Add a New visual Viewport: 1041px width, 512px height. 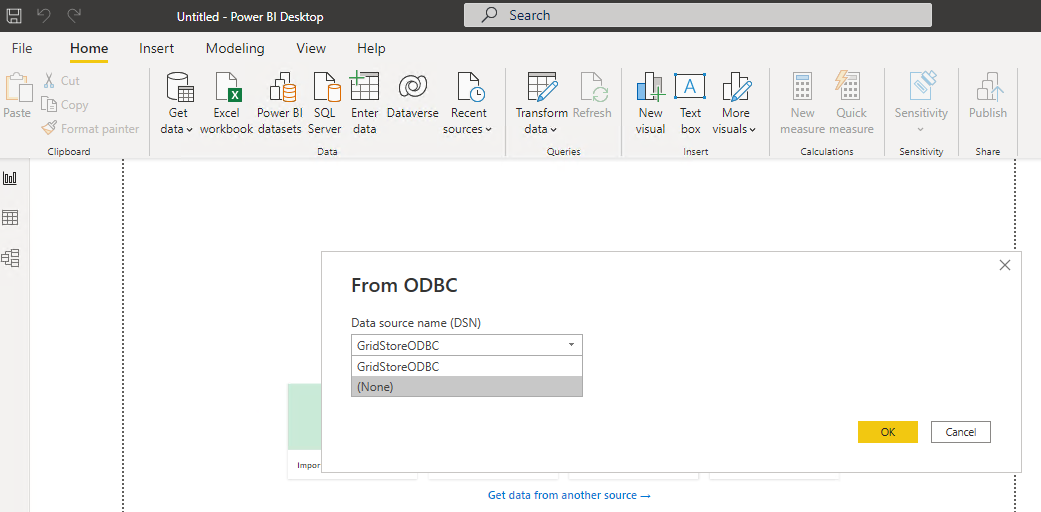[650, 90]
